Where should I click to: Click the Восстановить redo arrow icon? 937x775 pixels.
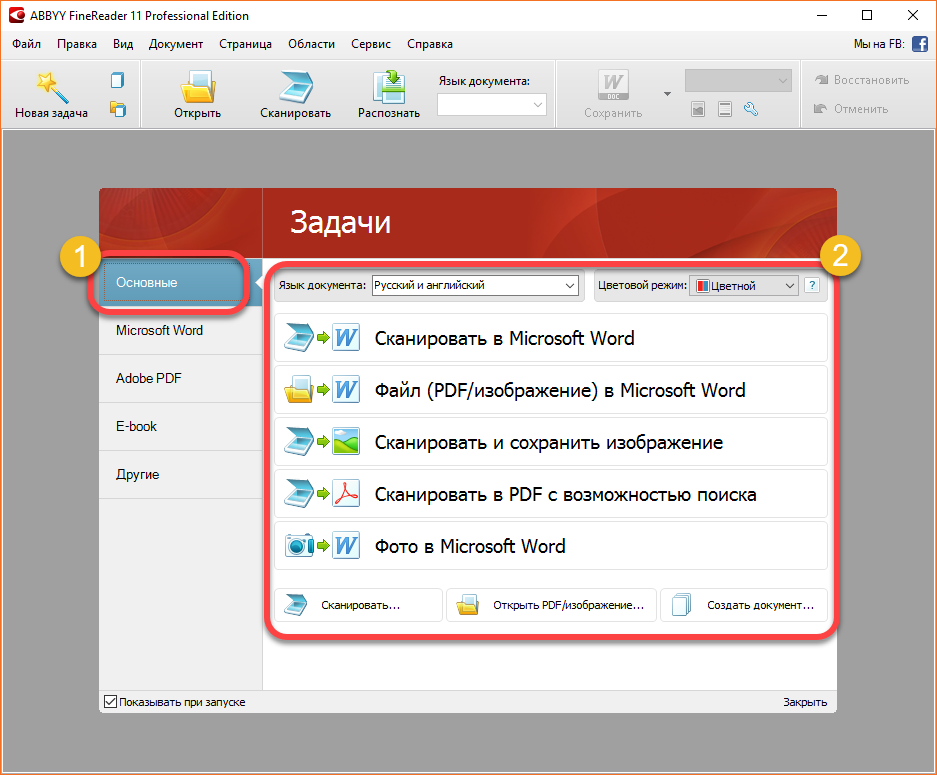pos(822,79)
